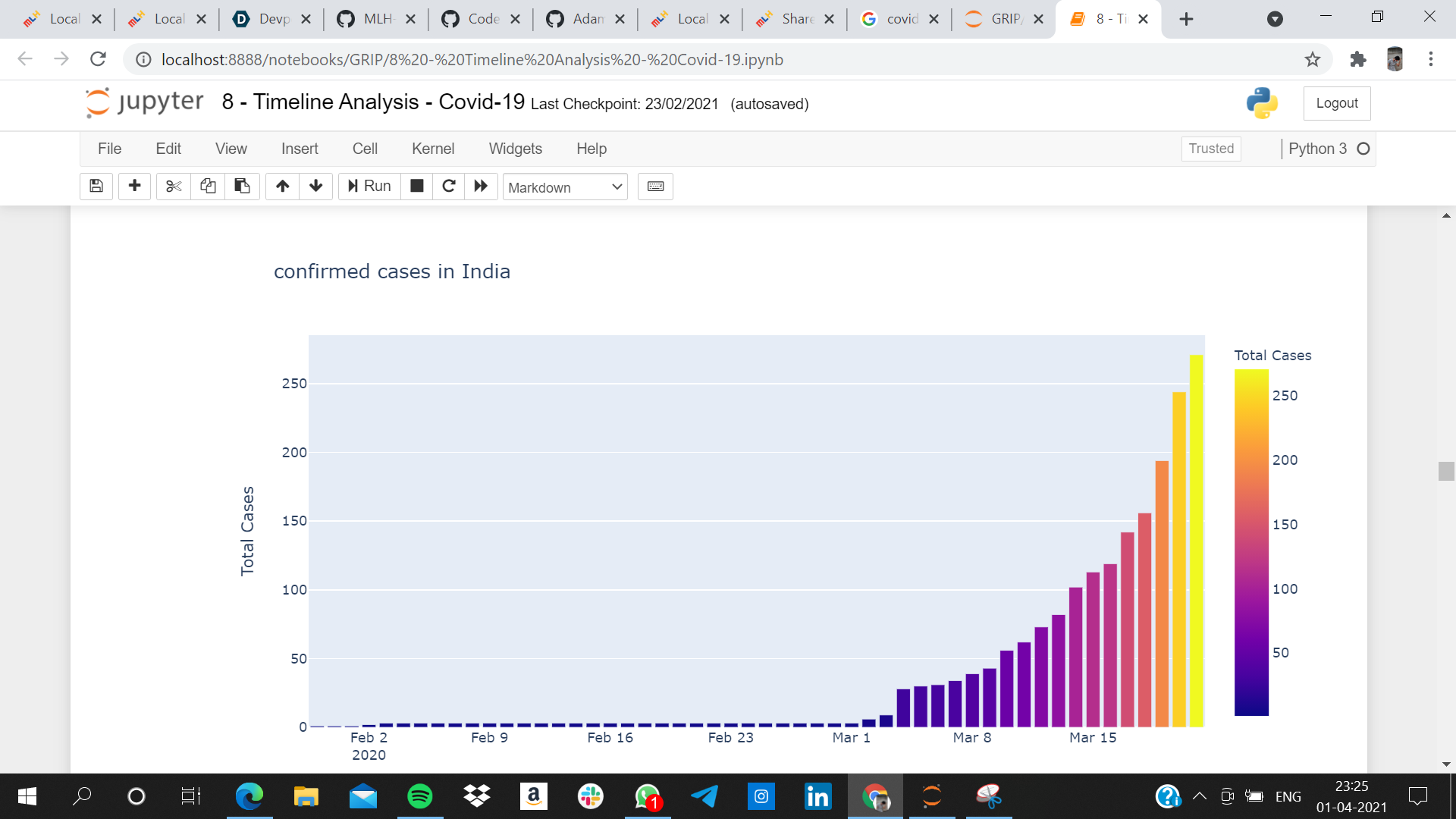
Task: Open the Kernel menu
Action: tap(432, 149)
